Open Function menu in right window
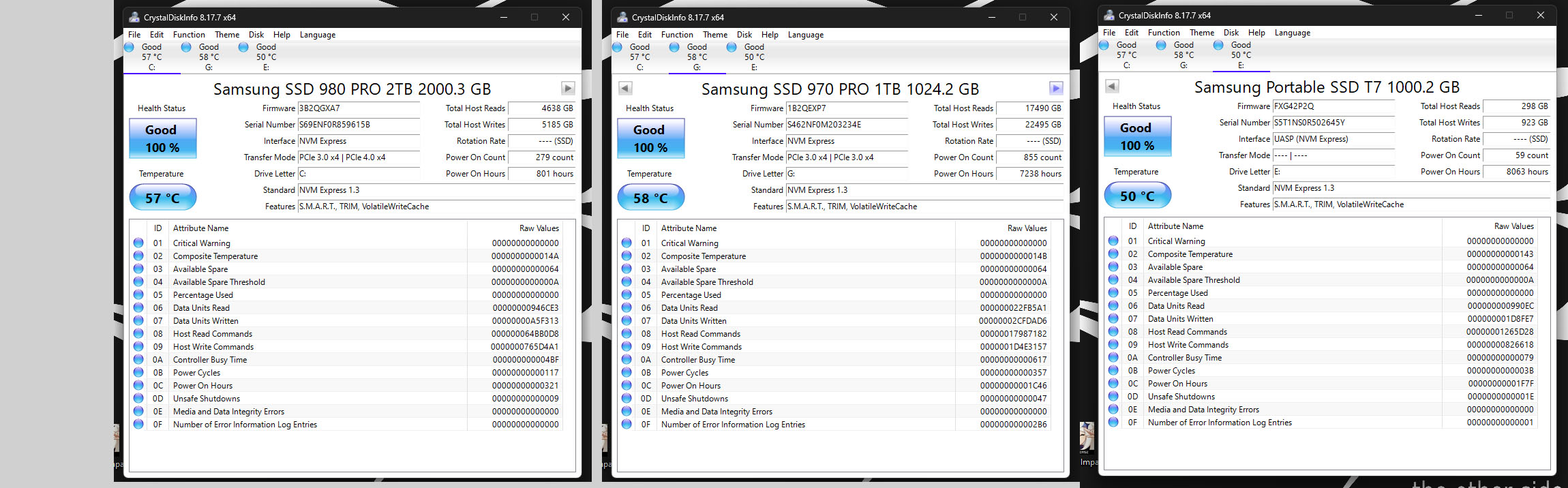Viewport: 1568px width, 488px height. [x=1164, y=33]
